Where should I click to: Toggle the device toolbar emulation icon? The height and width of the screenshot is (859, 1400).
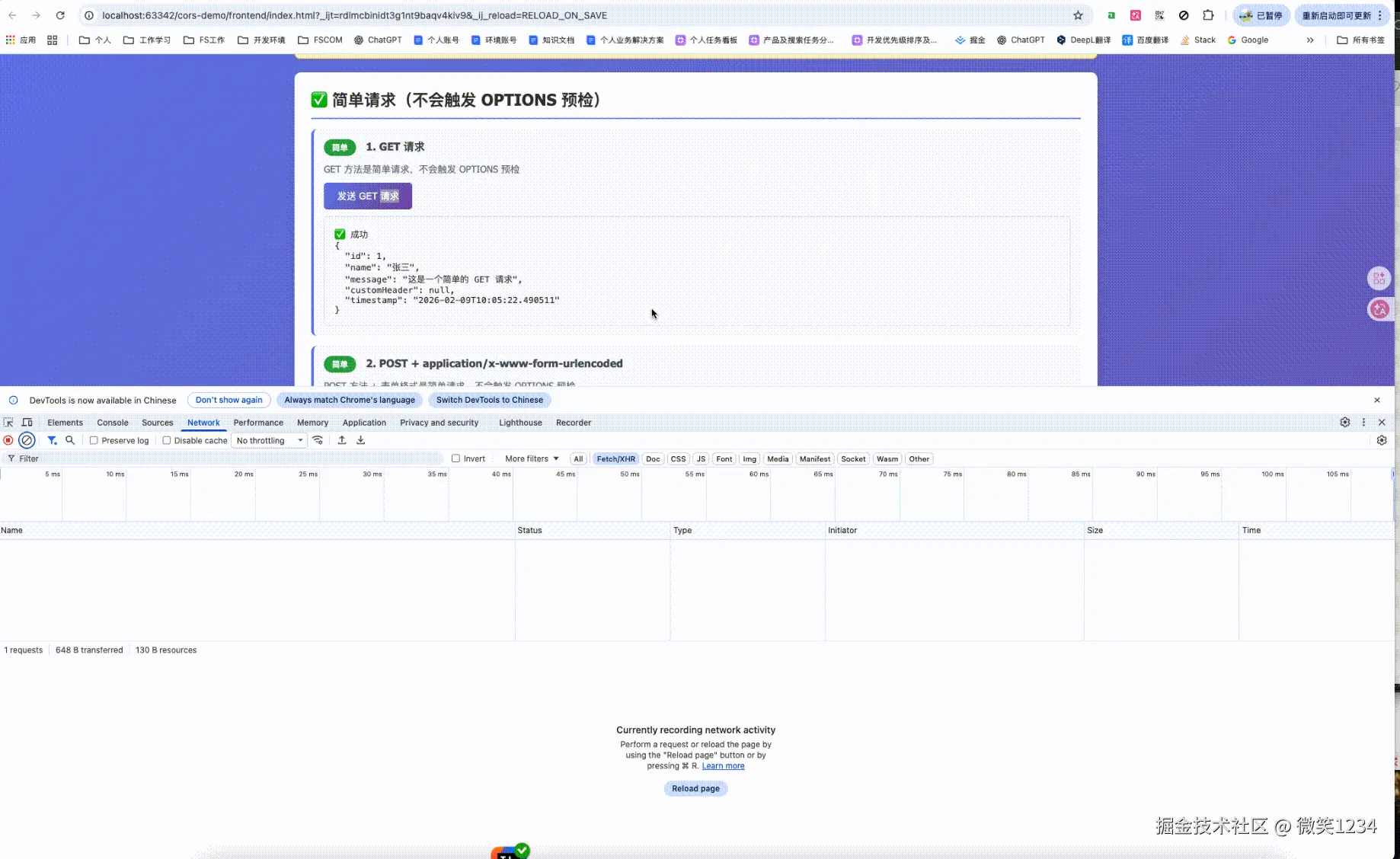pos(27,422)
